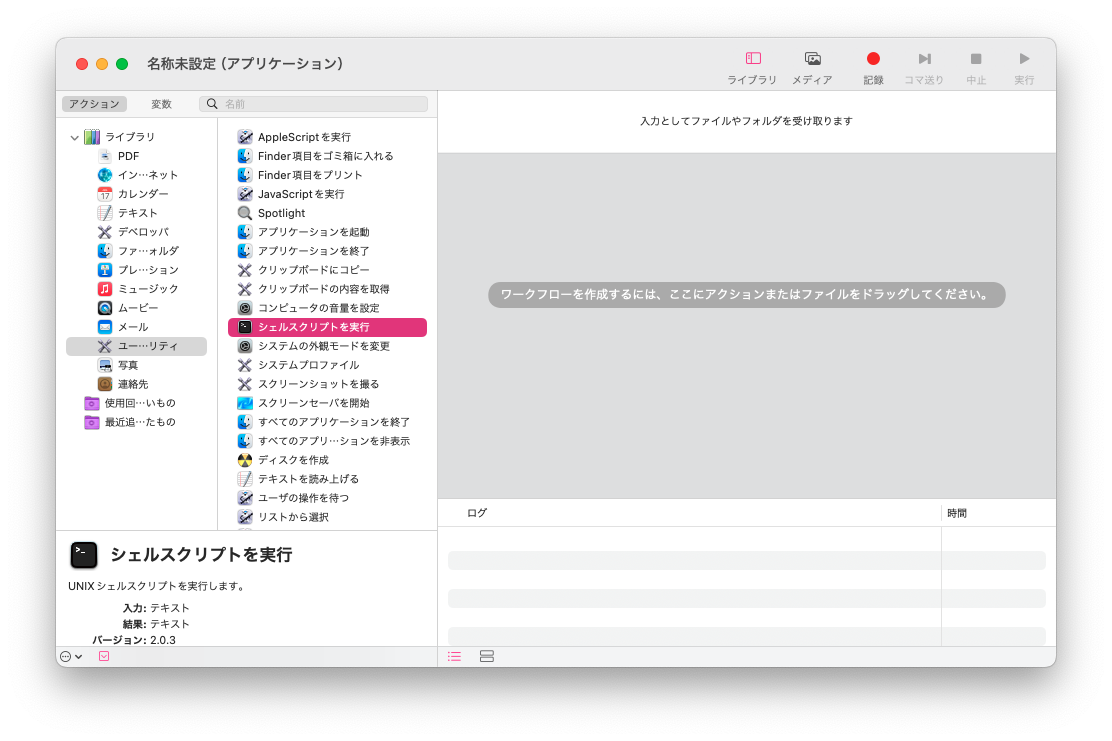Select the アクション tab
The image size is (1112, 741).
point(94,104)
